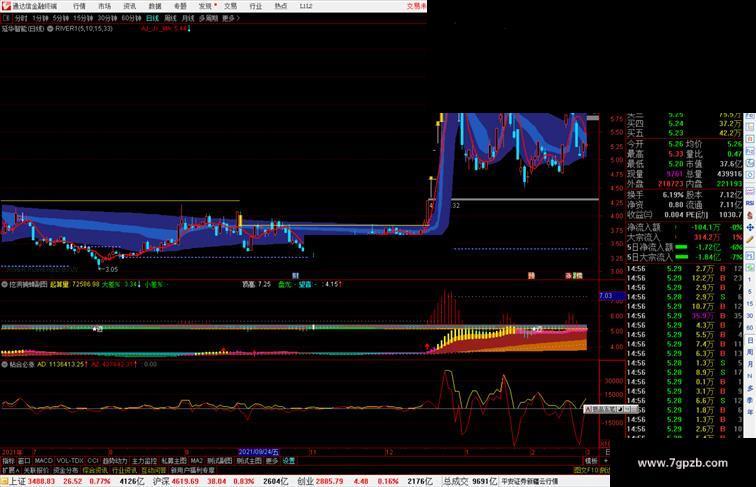Viewport: 756px width, 487px height.
Task: Open the 行业 menu in top bar
Action: point(256,6)
